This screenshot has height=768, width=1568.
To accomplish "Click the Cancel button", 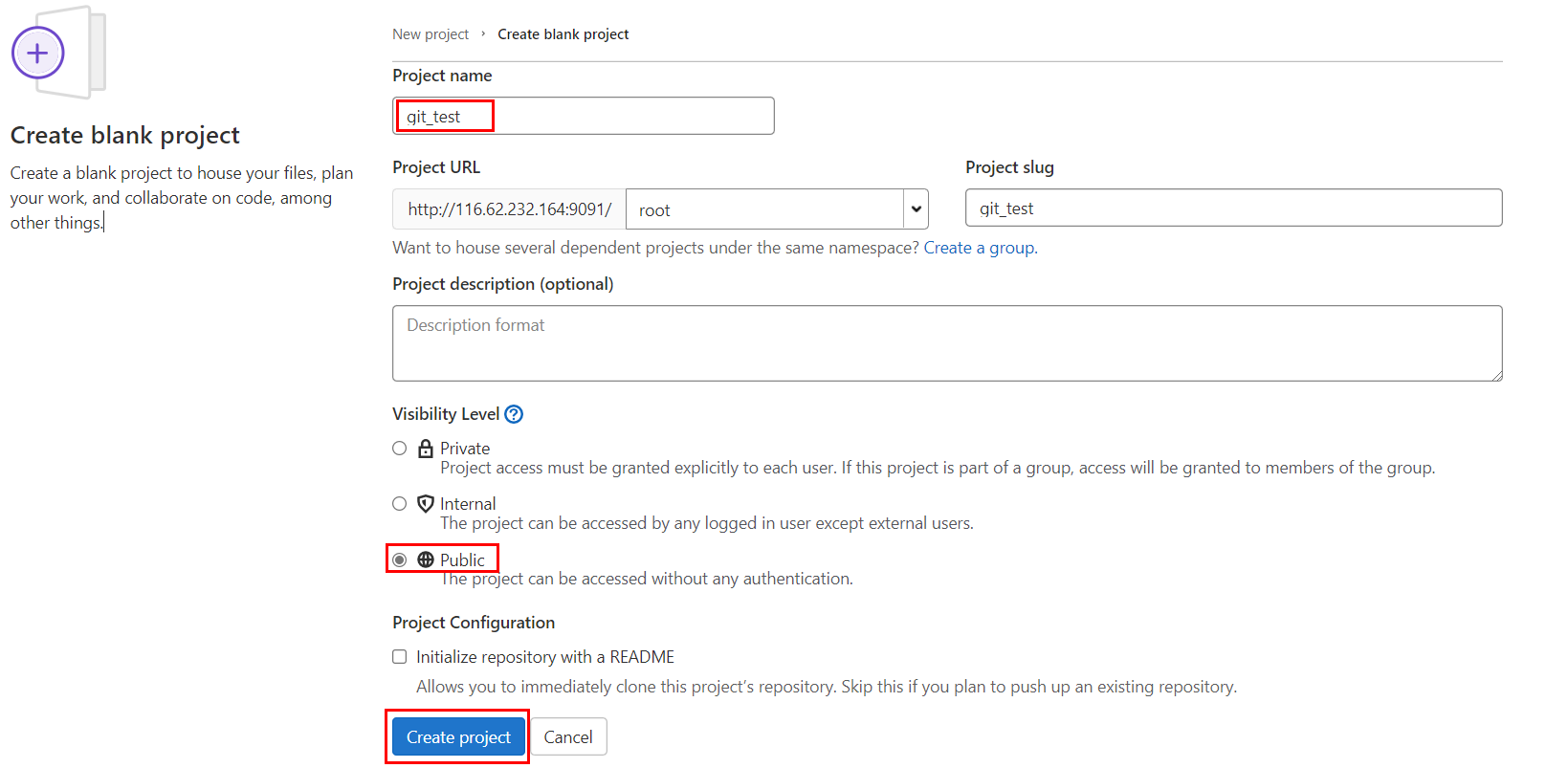I will point(568,736).
